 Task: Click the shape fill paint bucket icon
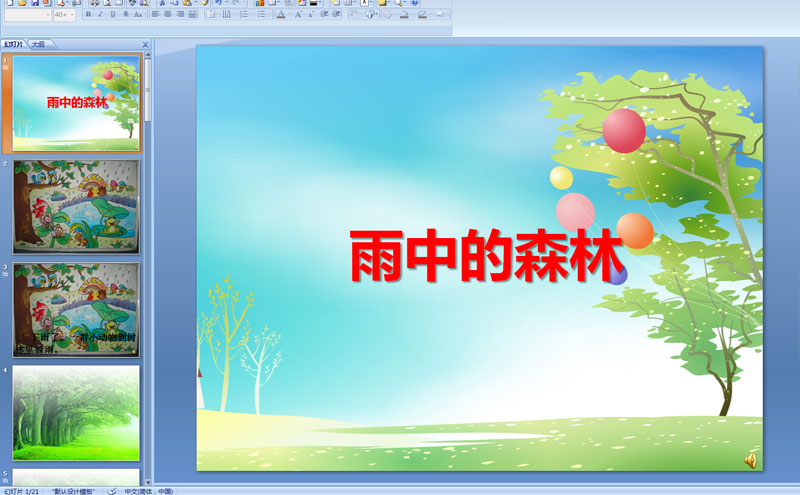(x=404, y=14)
